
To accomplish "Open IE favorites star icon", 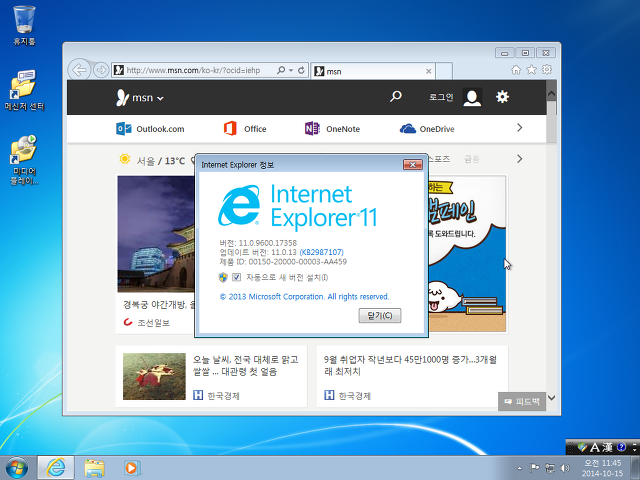I will coord(531,70).
